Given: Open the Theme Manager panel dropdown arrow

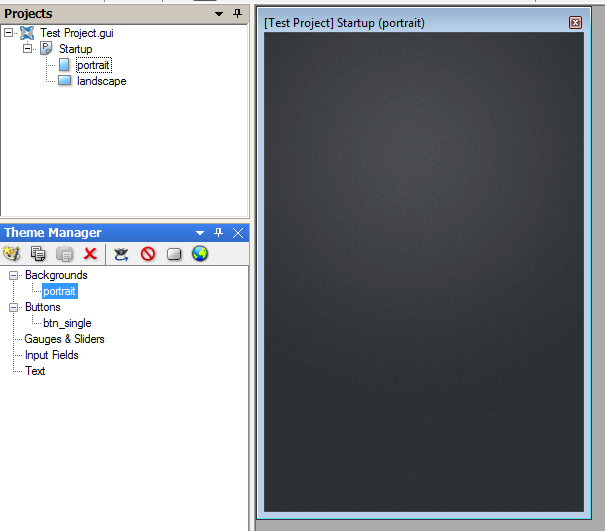Looking at the screenshot, I should click(200, 233).
